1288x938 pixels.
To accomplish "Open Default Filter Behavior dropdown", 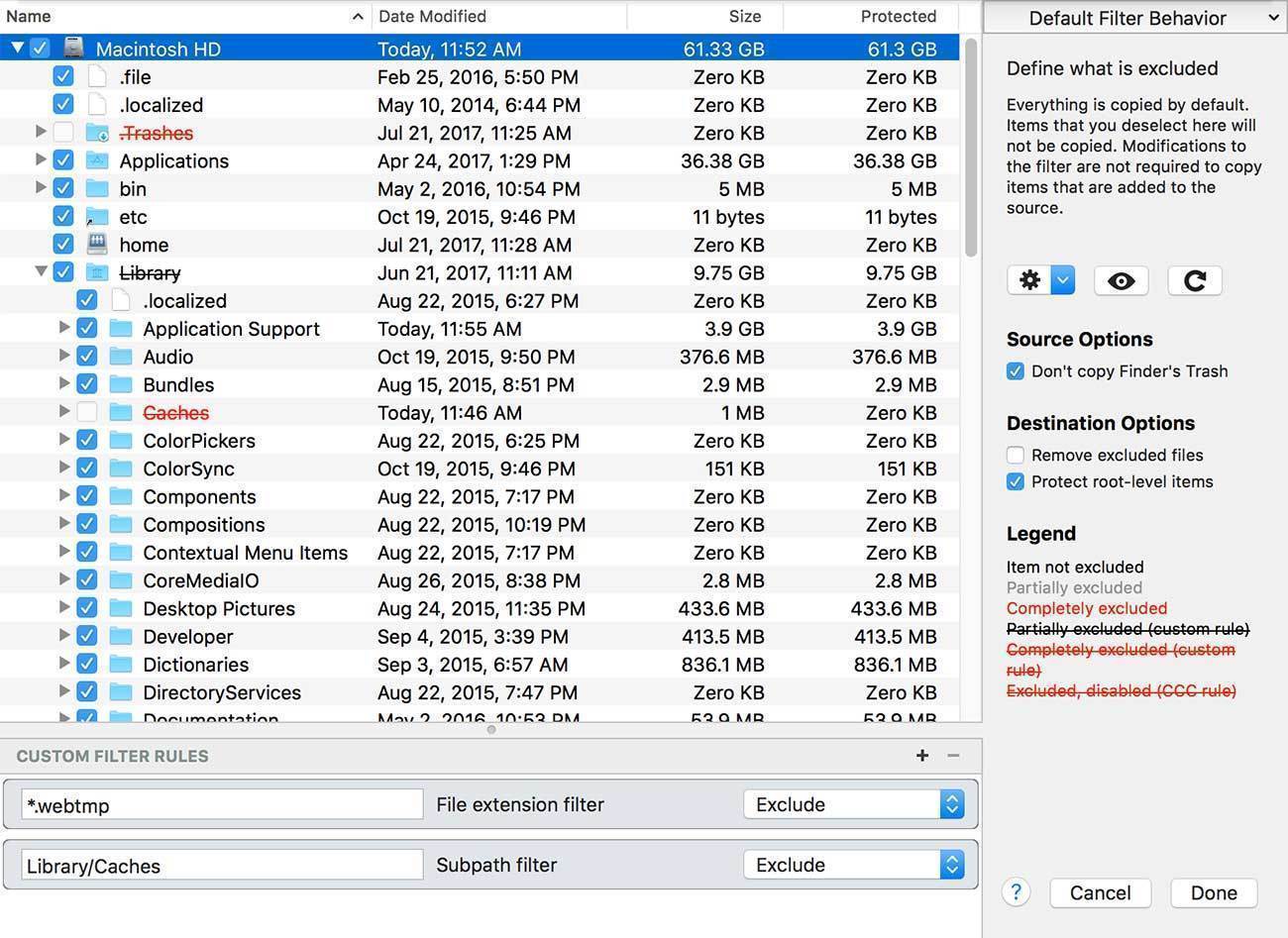I will 1133,18.
